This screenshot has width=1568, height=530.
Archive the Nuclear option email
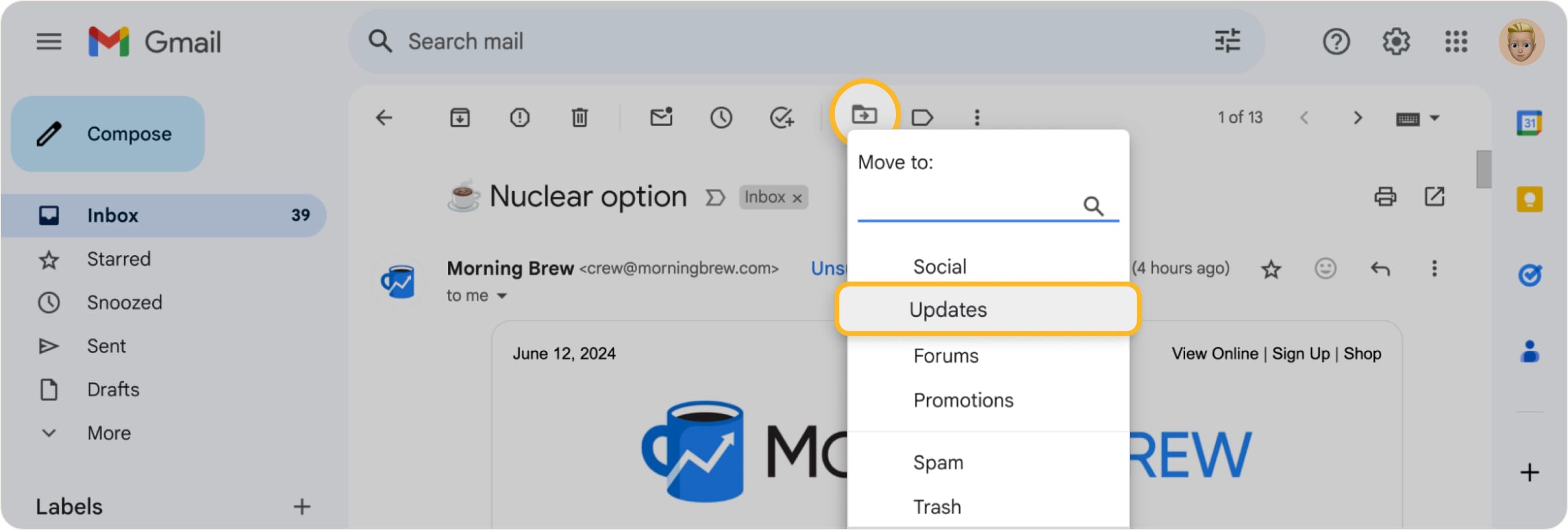tap(461, 118)
